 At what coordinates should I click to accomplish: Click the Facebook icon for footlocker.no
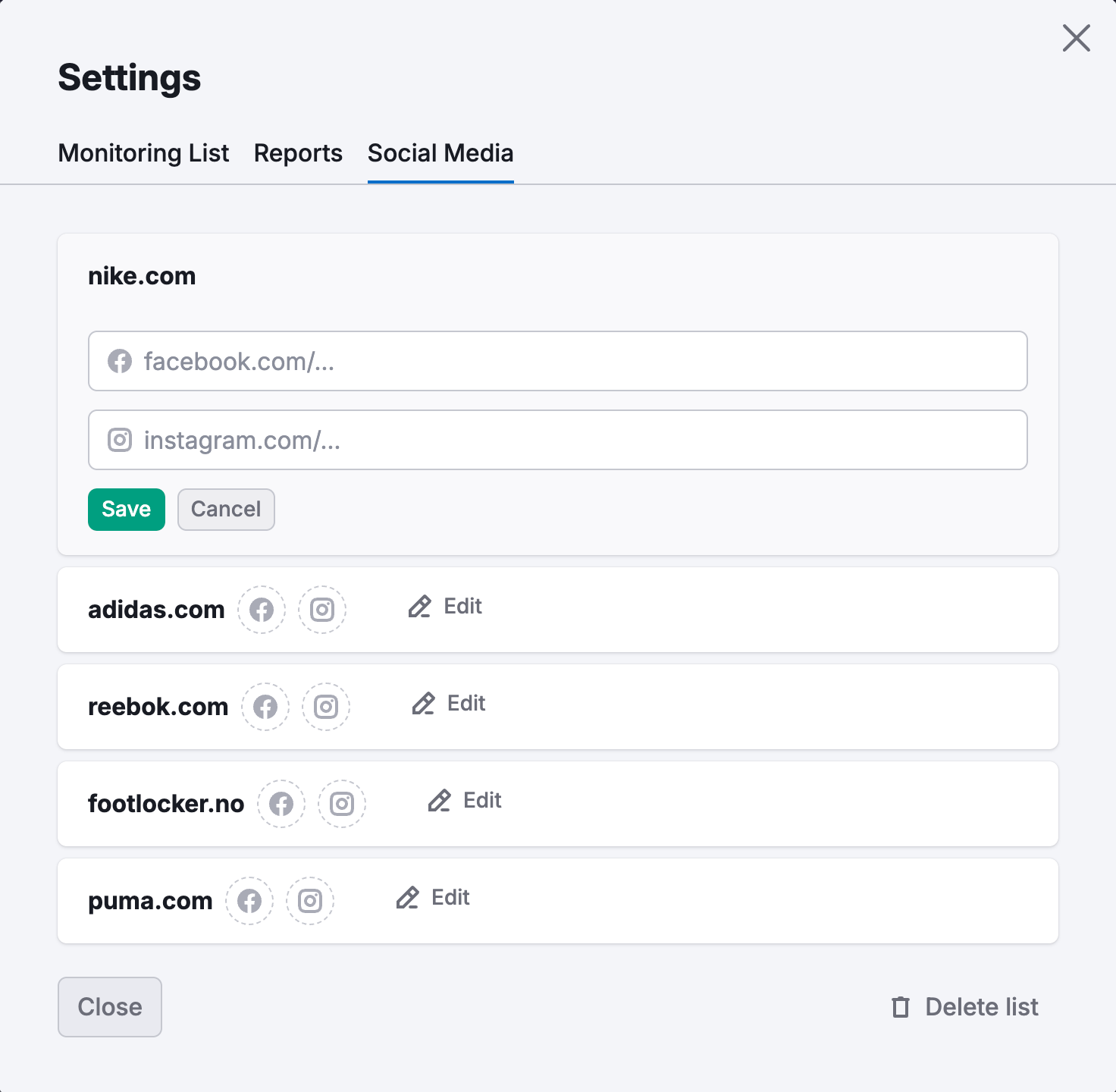281,804
